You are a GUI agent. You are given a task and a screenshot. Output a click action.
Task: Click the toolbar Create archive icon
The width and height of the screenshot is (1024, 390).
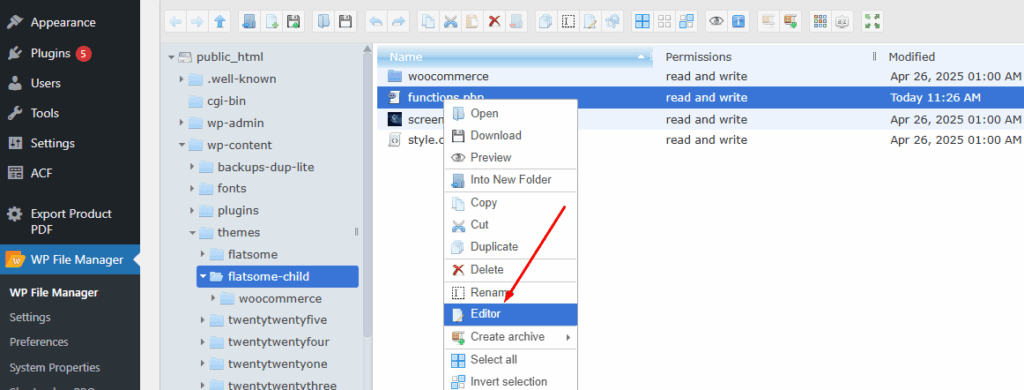(x=791, y=22)
